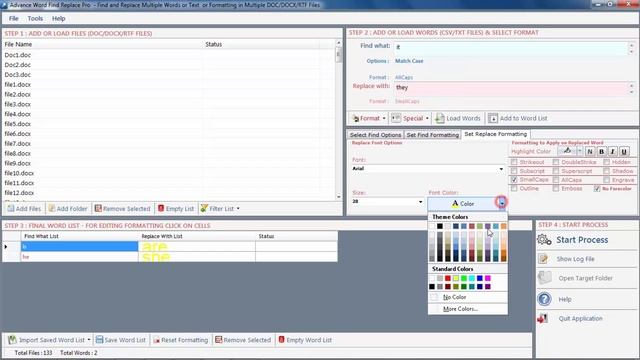
Task: Open the Font dropdown showing Arial
Action: coord(501,169)
